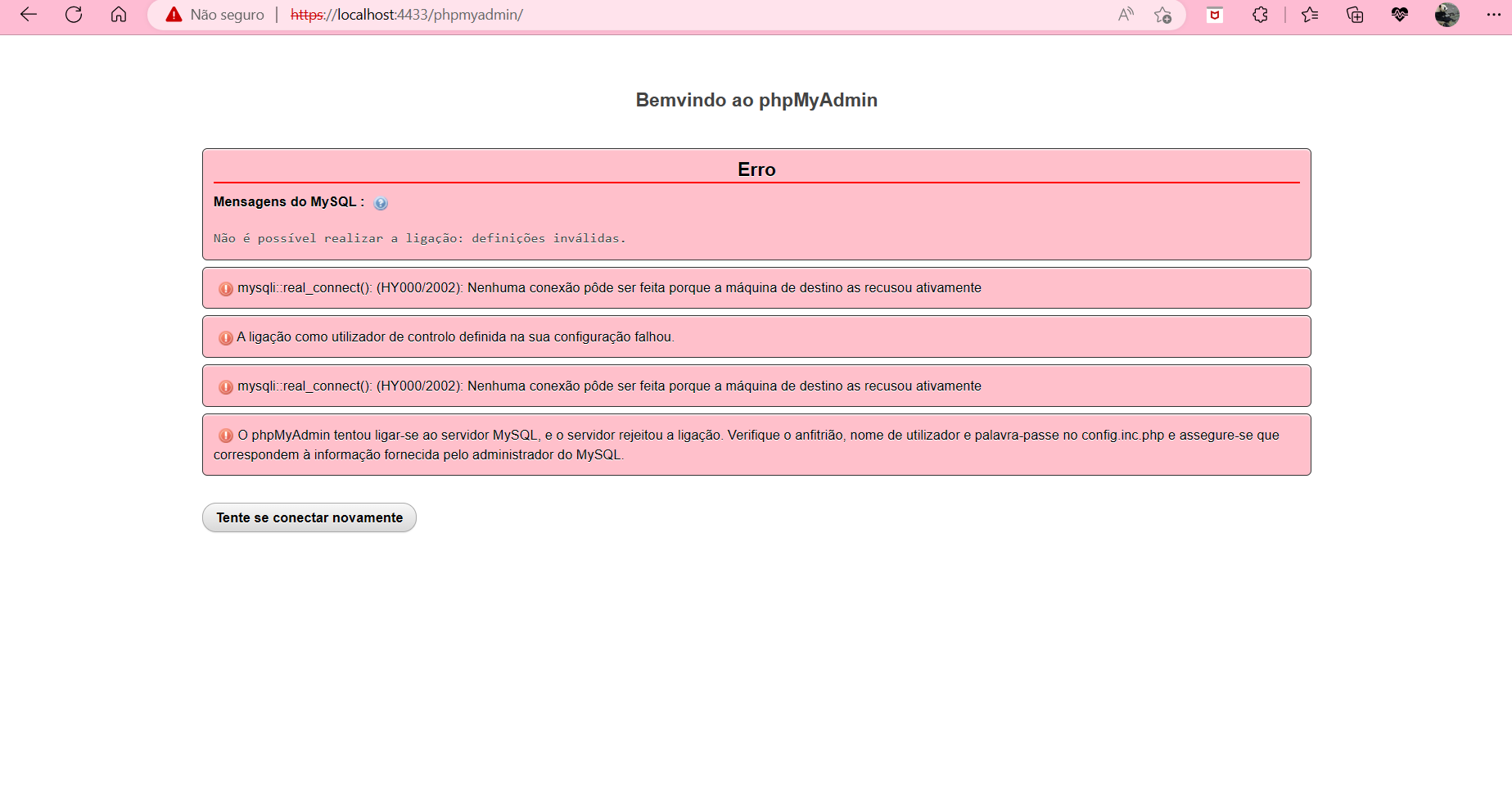
Task: Click the 'Erro' title text
Action: click(756, 169)
